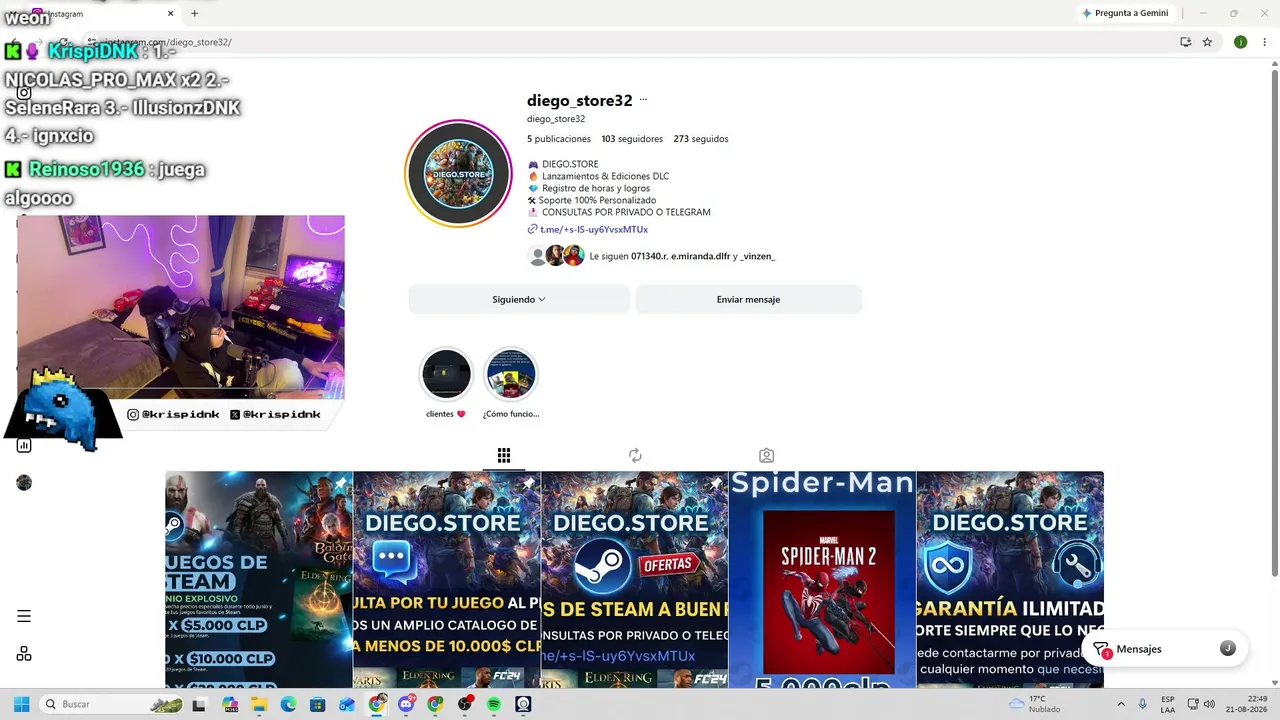1280x720 pixels.
Task: Click the taskbar Buscar search box
Action: [x=112, y=704]
